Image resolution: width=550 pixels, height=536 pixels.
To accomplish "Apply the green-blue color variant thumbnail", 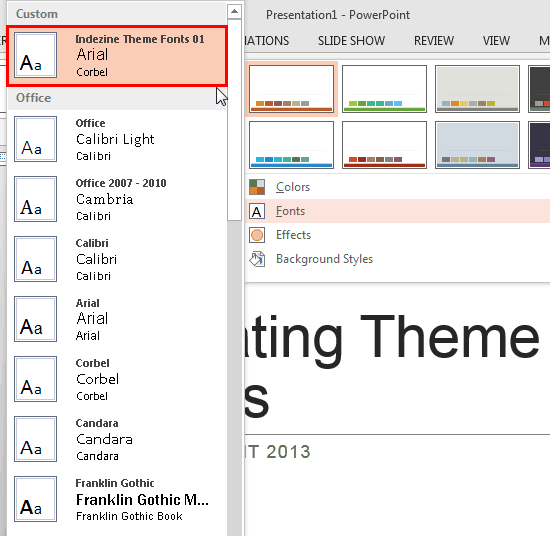I will [384, 89].
